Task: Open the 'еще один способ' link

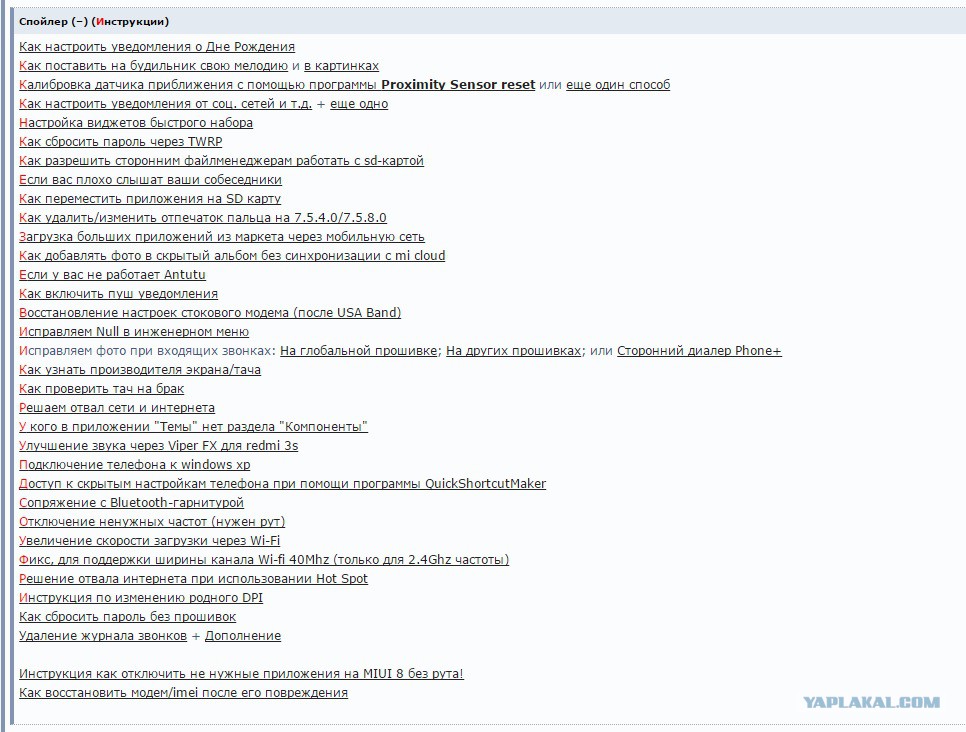Action: [618, 85]
